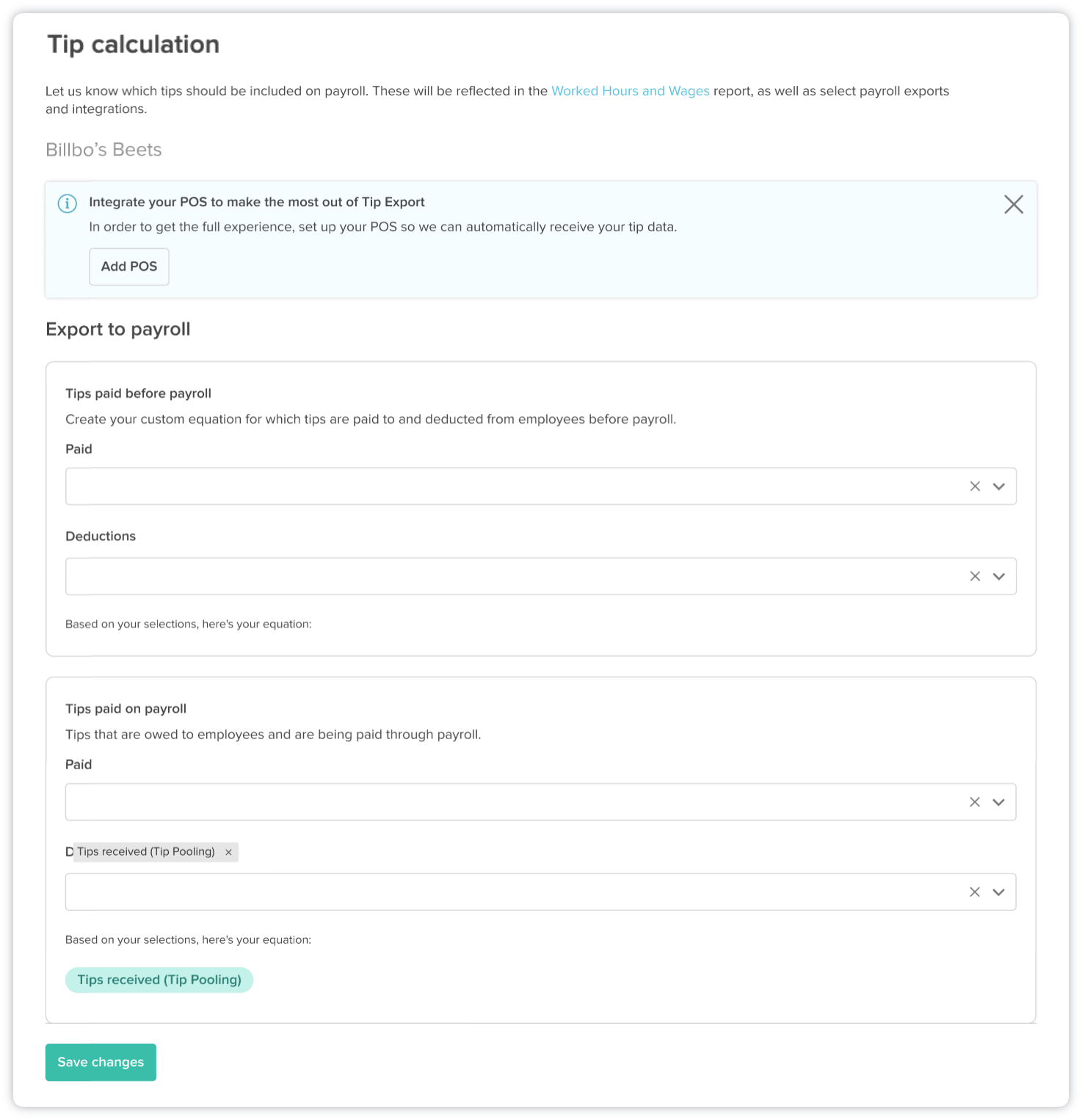This screenshot has width=1082, height=1120.
Task: Click the Export to payroll section heading
Action: click(x=117, y=330)
